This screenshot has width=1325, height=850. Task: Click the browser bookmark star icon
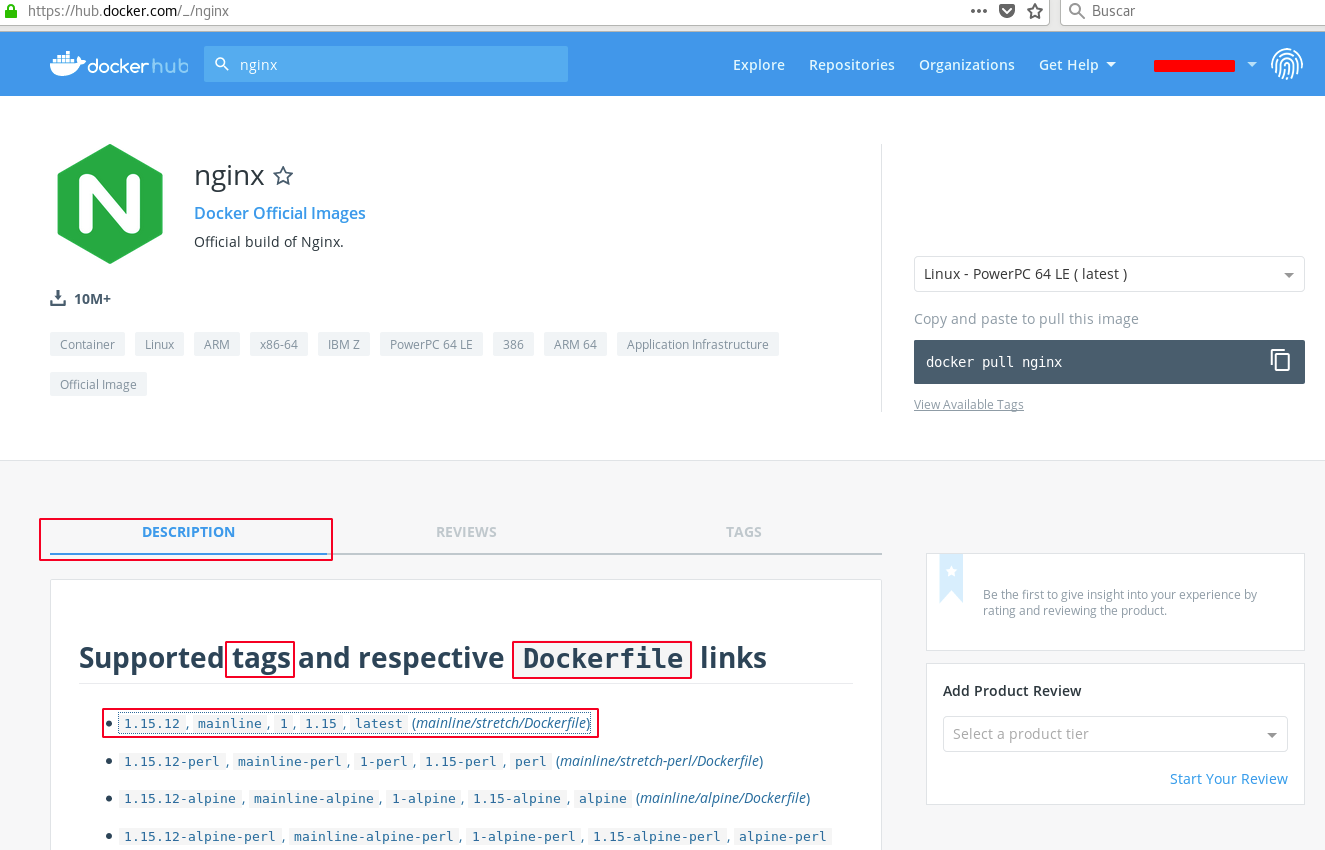coord(1035,11)
